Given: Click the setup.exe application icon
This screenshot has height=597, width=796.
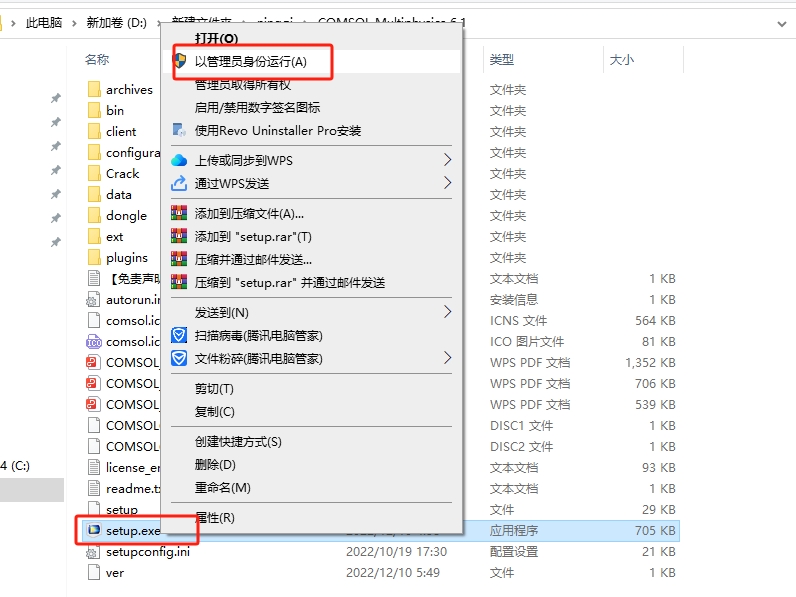Looking at the screenshot, I should 94,530.
